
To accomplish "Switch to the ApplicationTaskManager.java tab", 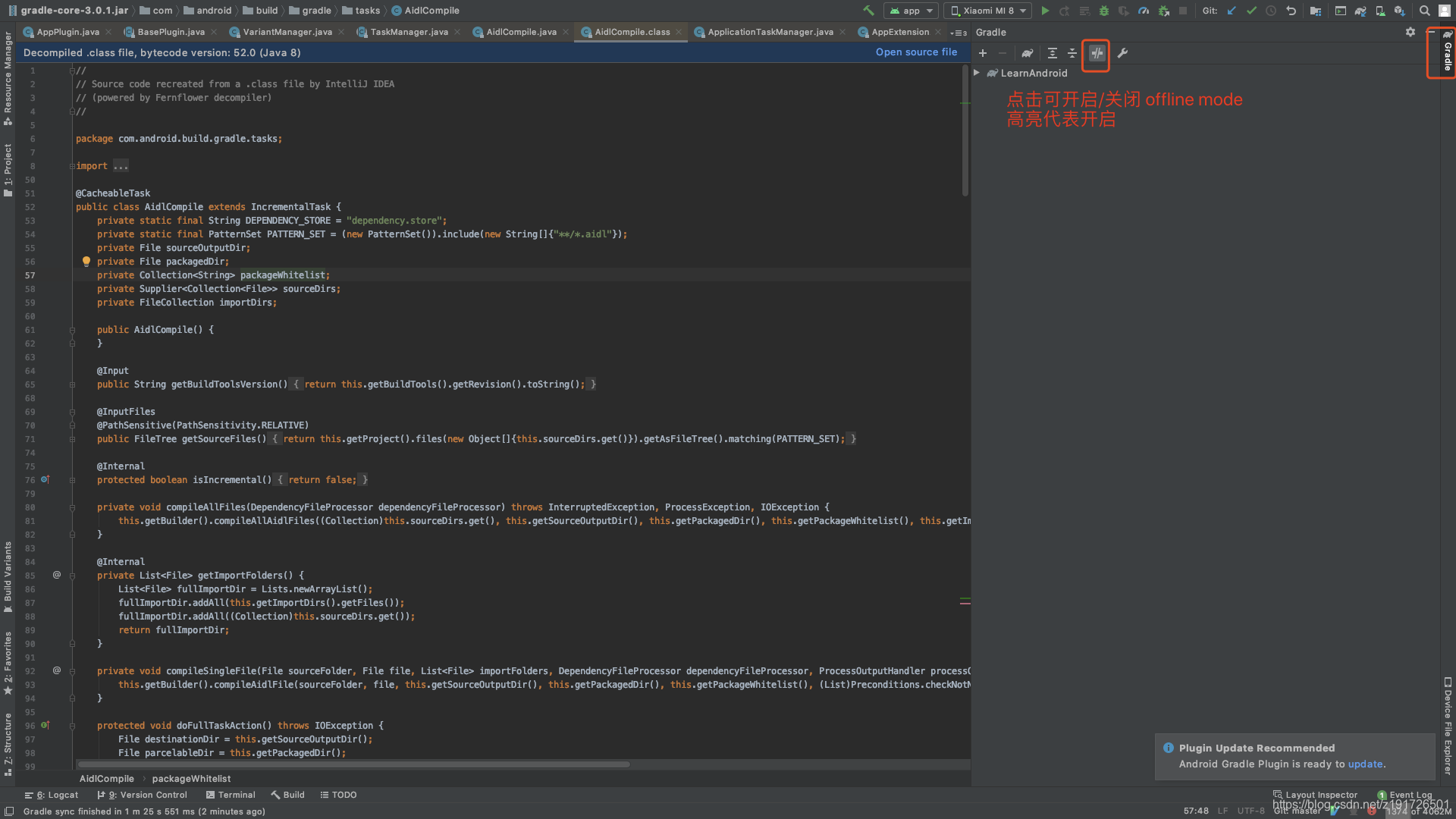I will click(x=770, y=32).
